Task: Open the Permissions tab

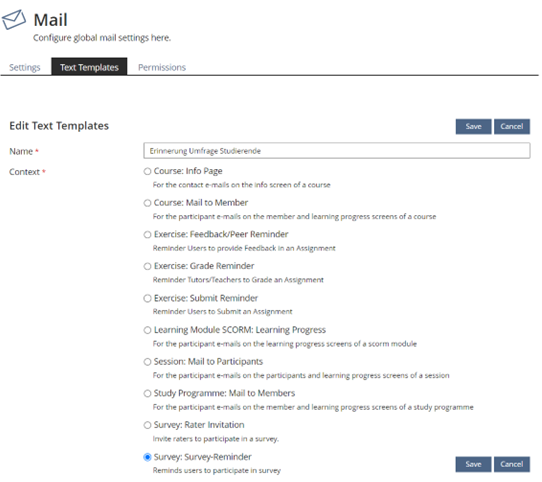Action: tap(162, 67)
